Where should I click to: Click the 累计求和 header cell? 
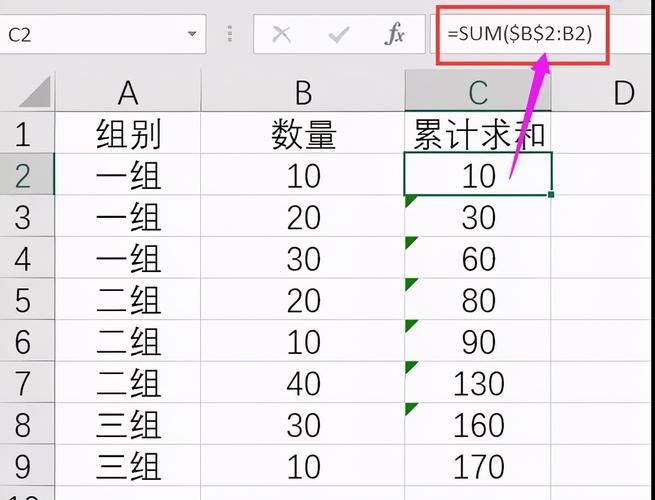click(478, 133)
